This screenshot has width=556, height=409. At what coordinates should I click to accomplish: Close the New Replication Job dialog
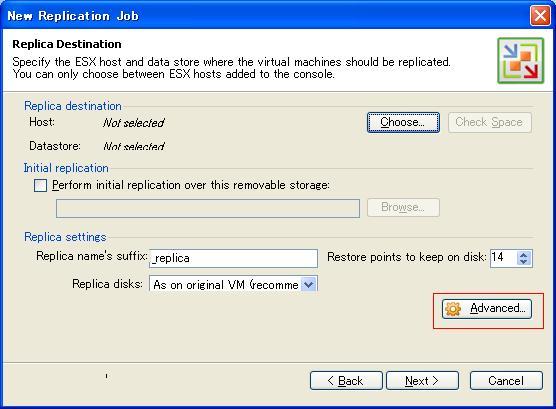coord(540,16)
